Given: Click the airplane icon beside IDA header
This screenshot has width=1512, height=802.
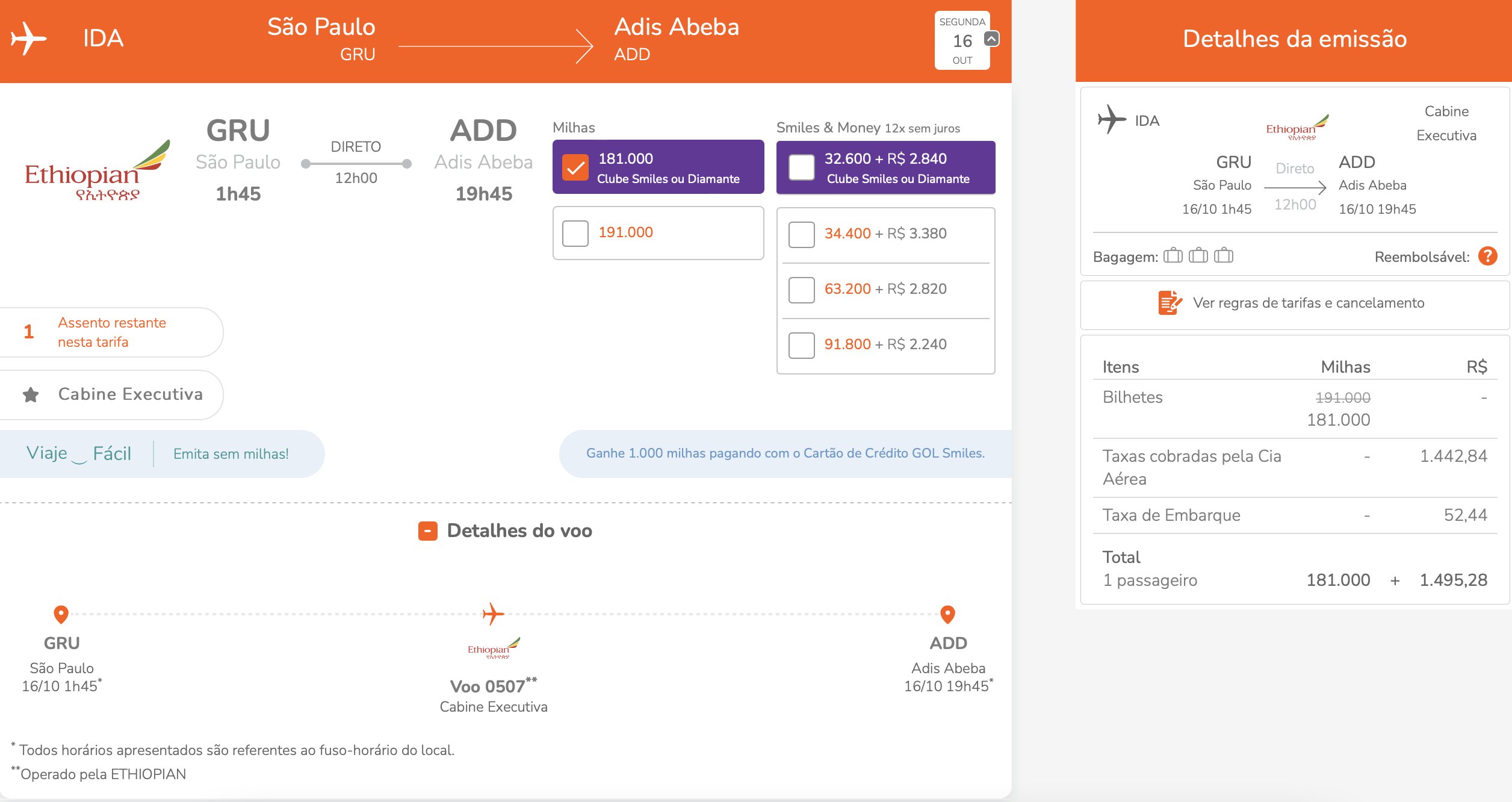Looking at the screenshot, I should click(28, 39).
